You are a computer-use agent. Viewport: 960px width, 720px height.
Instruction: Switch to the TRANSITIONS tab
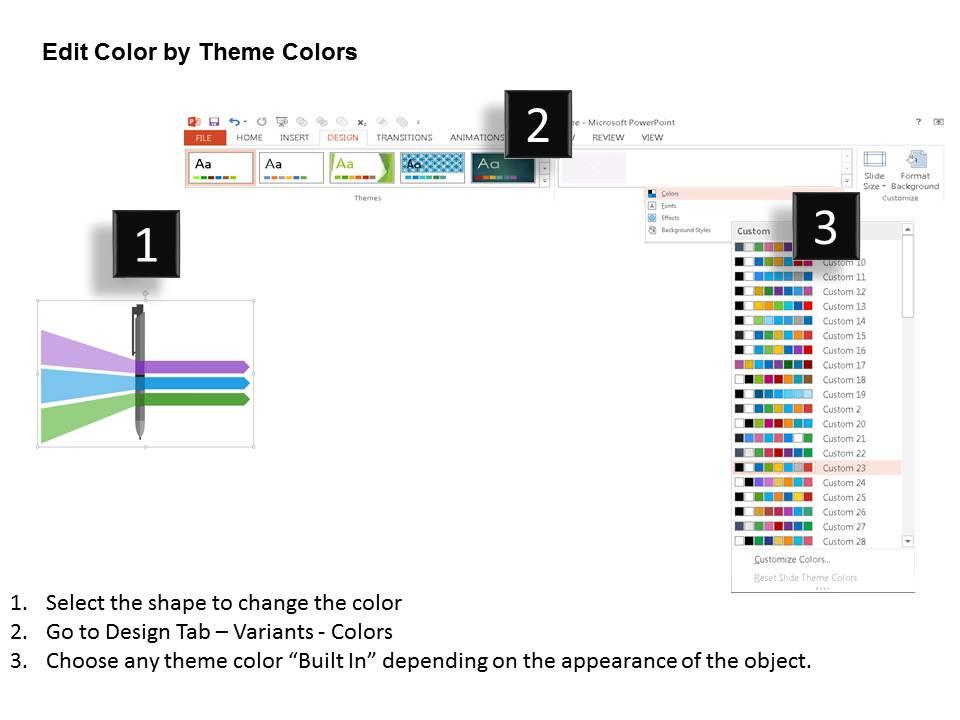[x=404, y=138]
